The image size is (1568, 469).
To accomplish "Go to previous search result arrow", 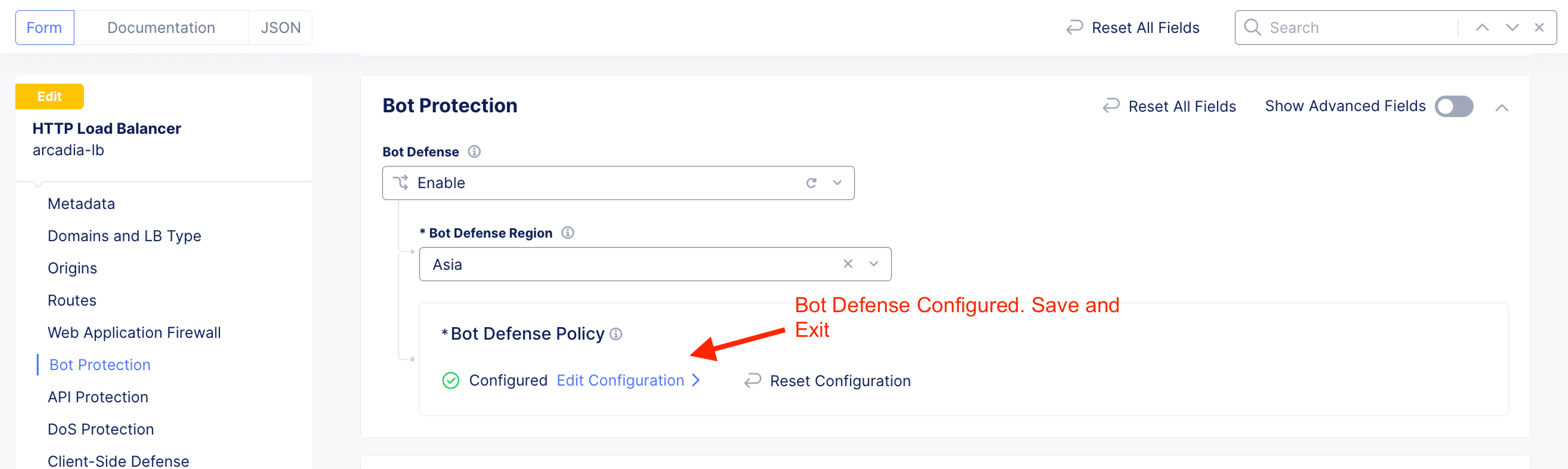I will [1482, 27].
